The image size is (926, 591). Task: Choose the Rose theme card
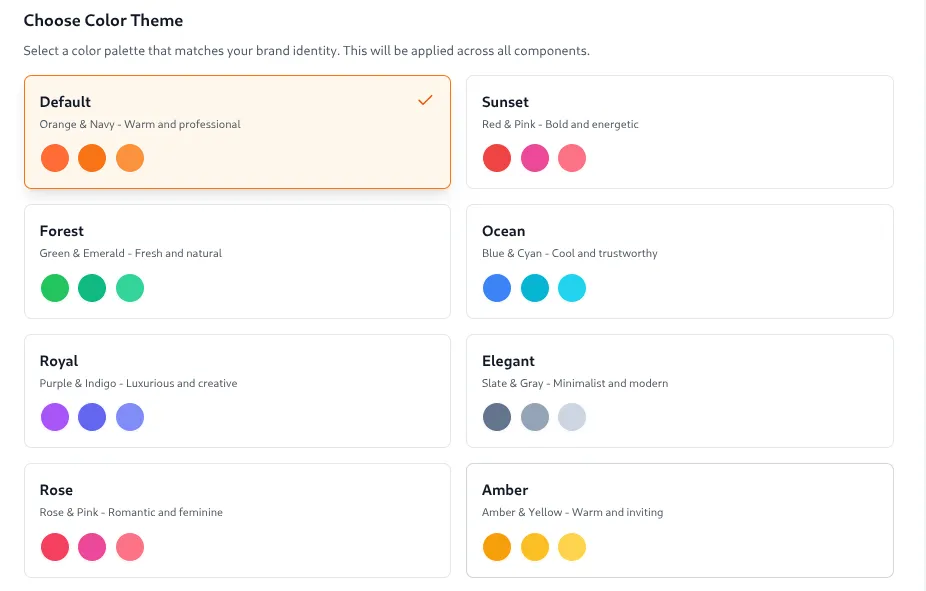click(237, 520)
